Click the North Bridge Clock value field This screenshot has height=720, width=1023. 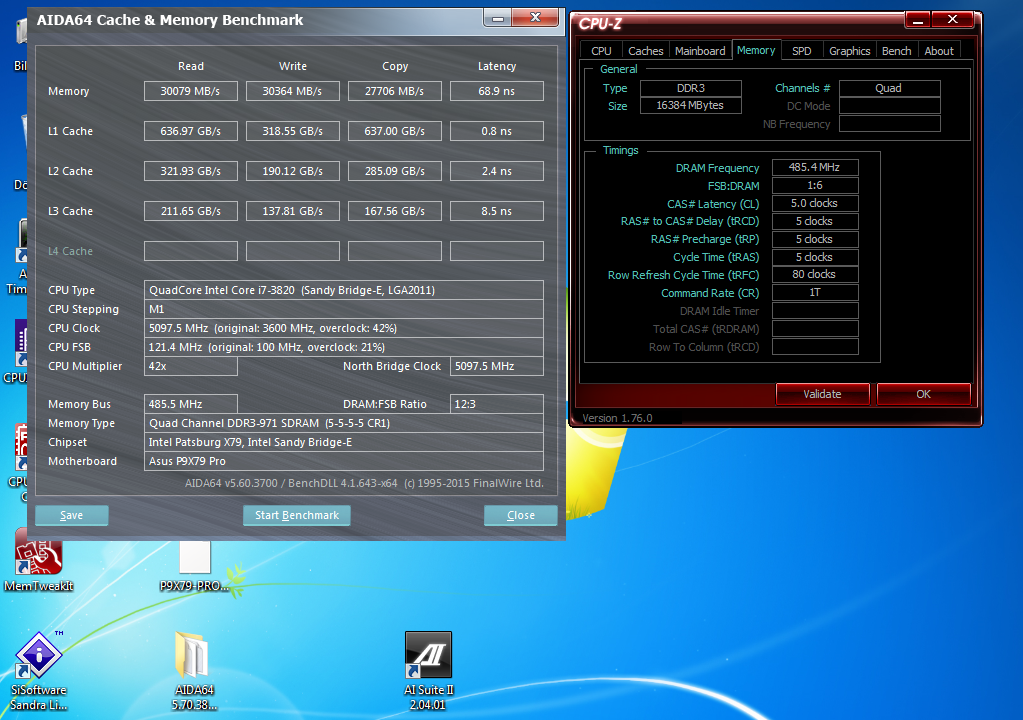(x=496, y=367)
